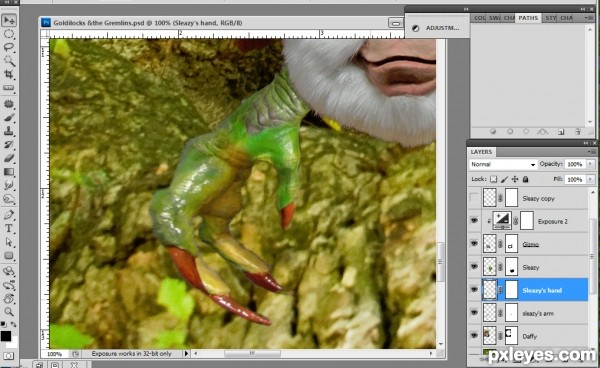Select the Clone Stamp tool
Viewport: 600px width, 368px height.
pos(9,131)
